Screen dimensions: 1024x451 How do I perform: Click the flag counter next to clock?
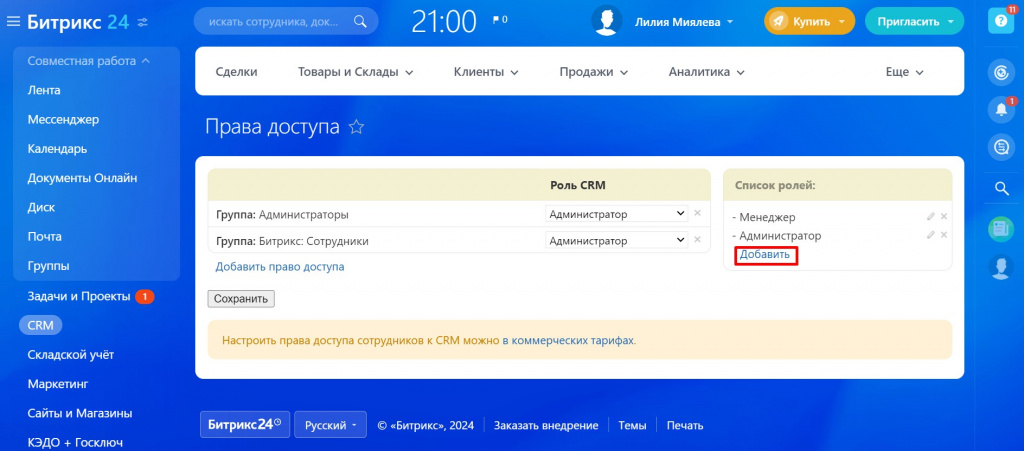tap(500, 20)
